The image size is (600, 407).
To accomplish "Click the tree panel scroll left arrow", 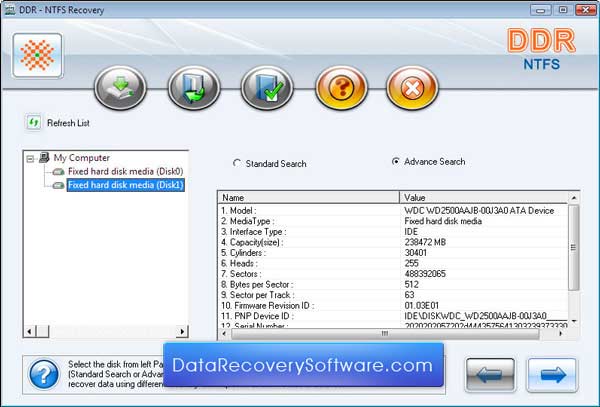I will tap(29, 331).
